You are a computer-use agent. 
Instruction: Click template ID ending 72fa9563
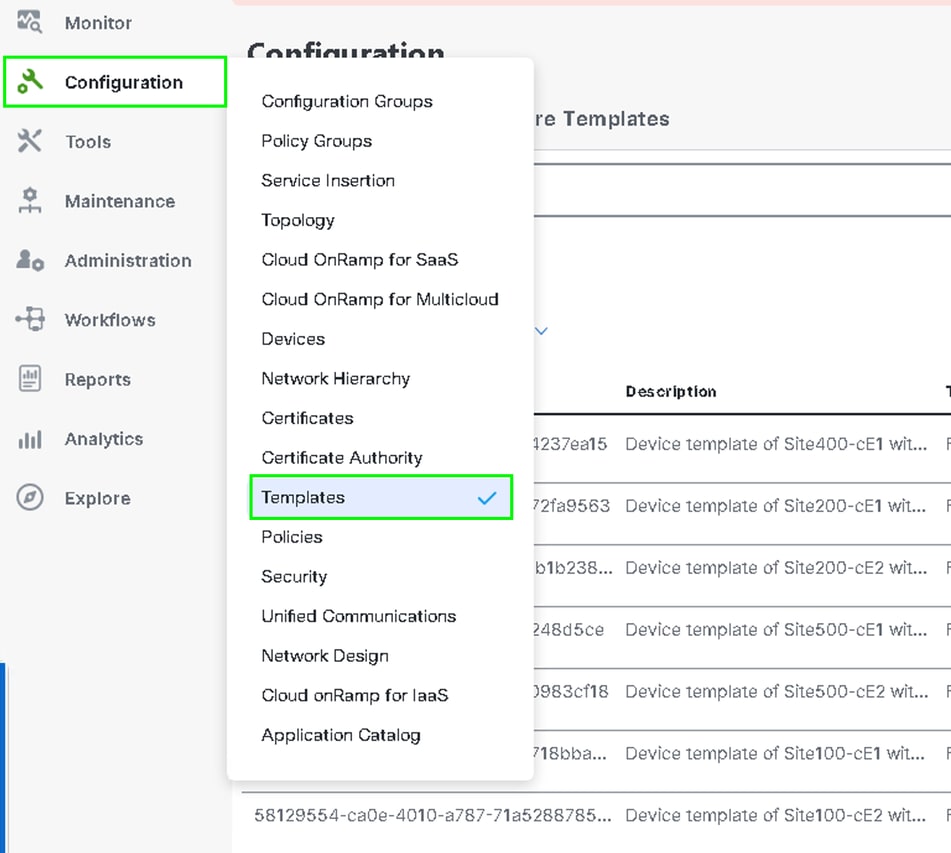571,506
